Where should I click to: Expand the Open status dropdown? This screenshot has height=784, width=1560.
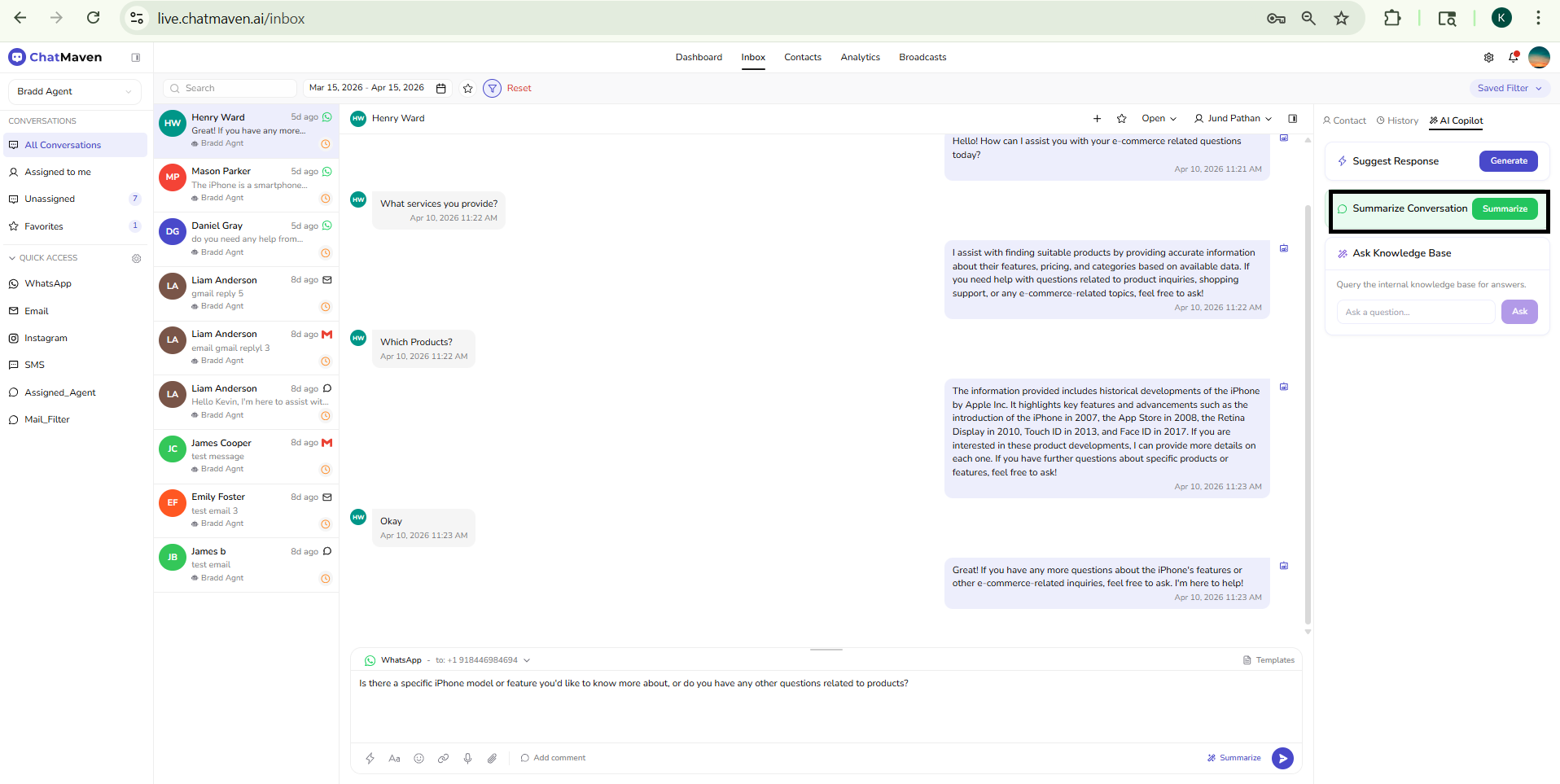pos(1159,119)
